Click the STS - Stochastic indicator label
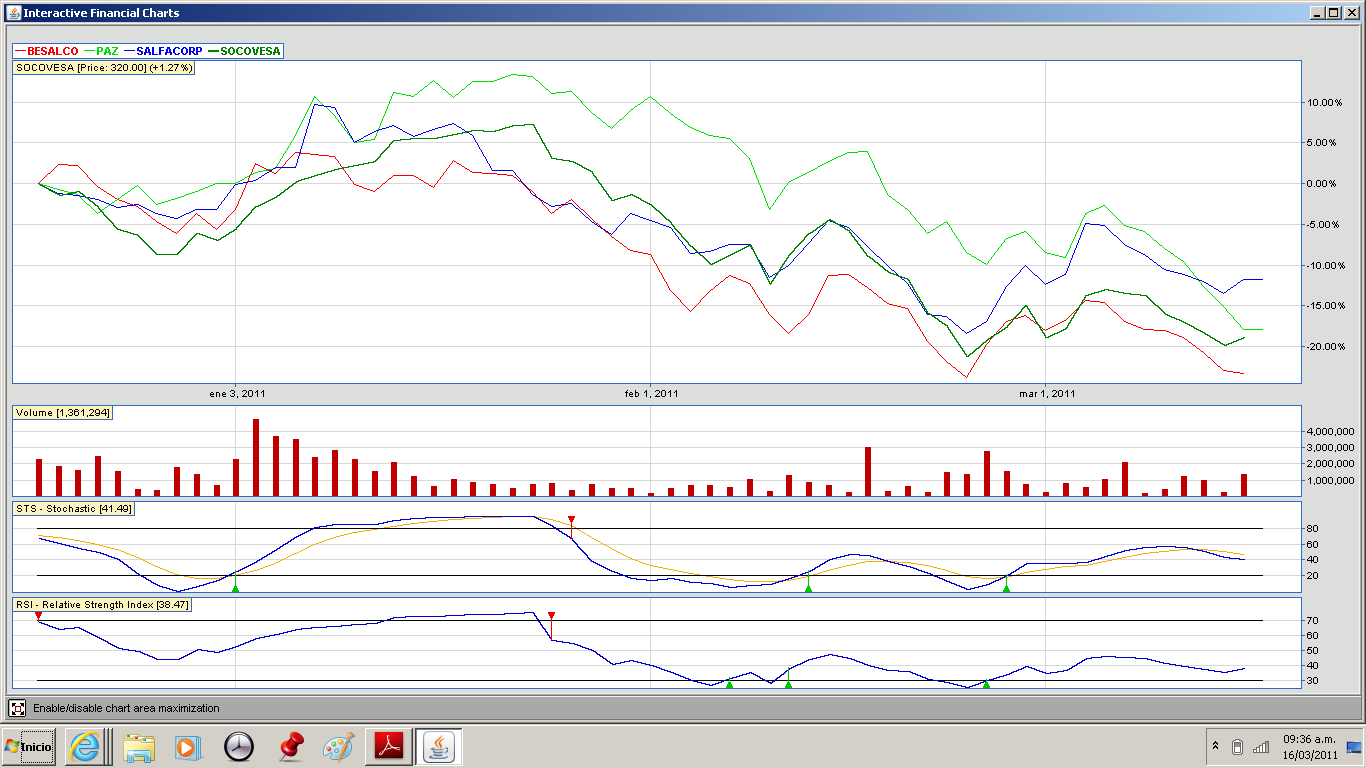Viewport: 1366px width, 768px height. tap(73, 509)
